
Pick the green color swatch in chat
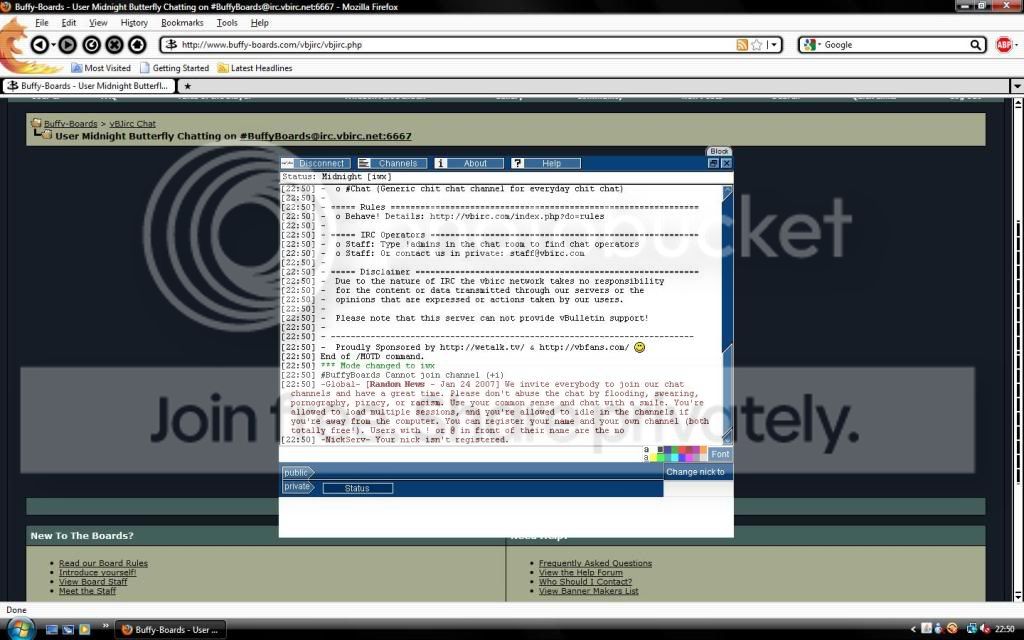pos(659,457)
